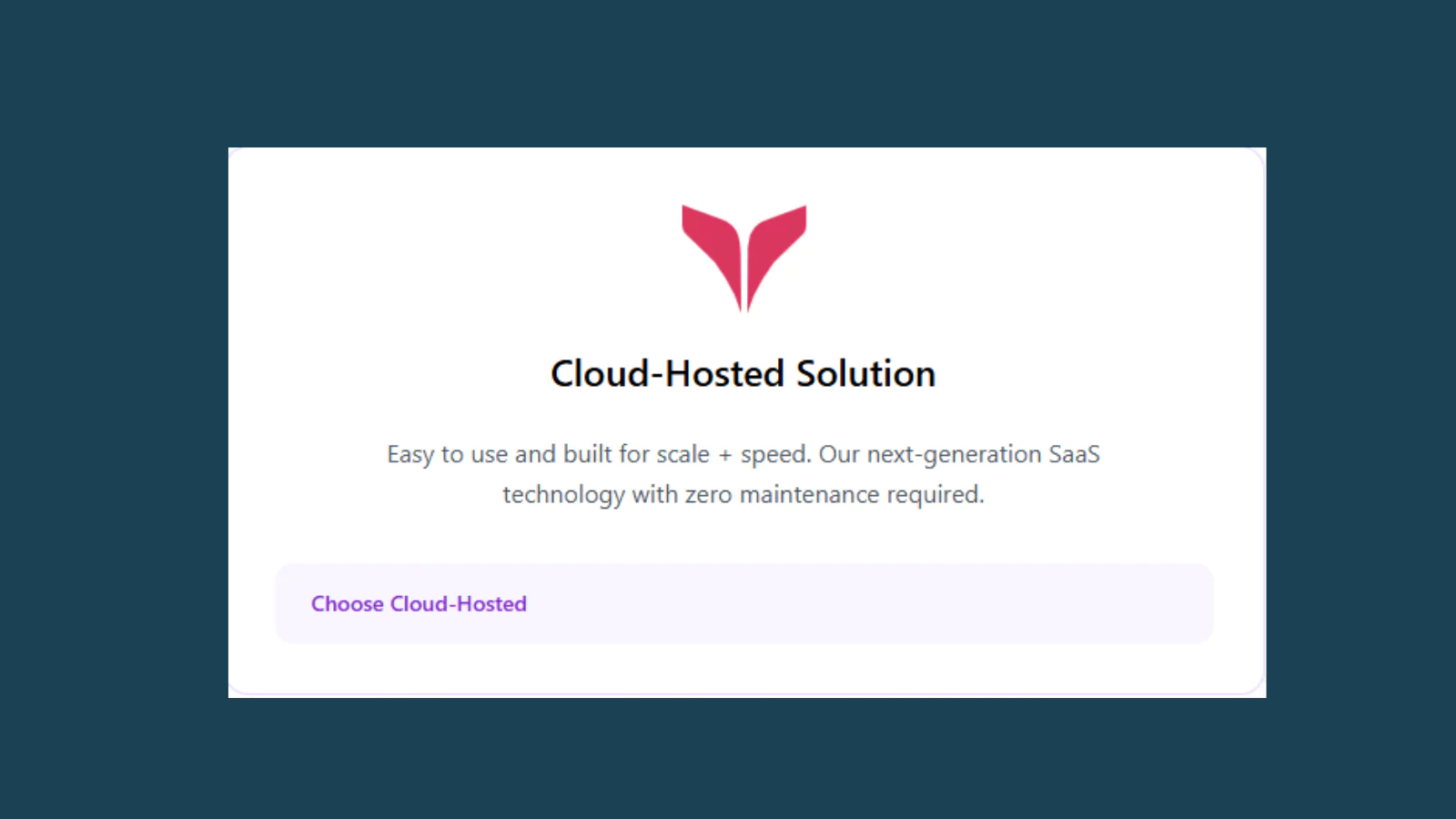Click the description starting "Easy to use and built"
The image size is (1456, 819).
click(743, 474)
